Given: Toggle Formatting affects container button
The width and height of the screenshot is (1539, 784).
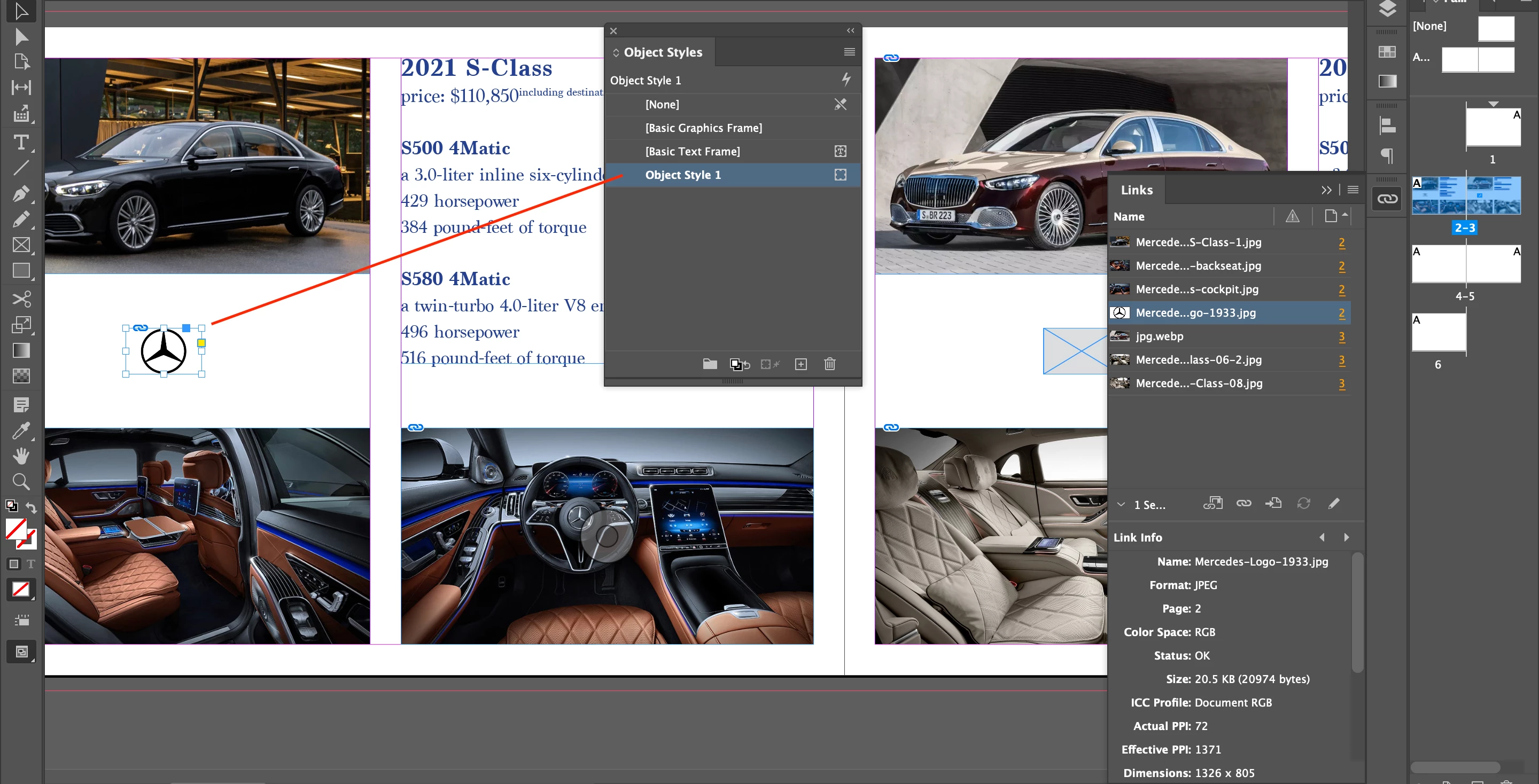Looking at the screenshot, I should click(14, 563).
